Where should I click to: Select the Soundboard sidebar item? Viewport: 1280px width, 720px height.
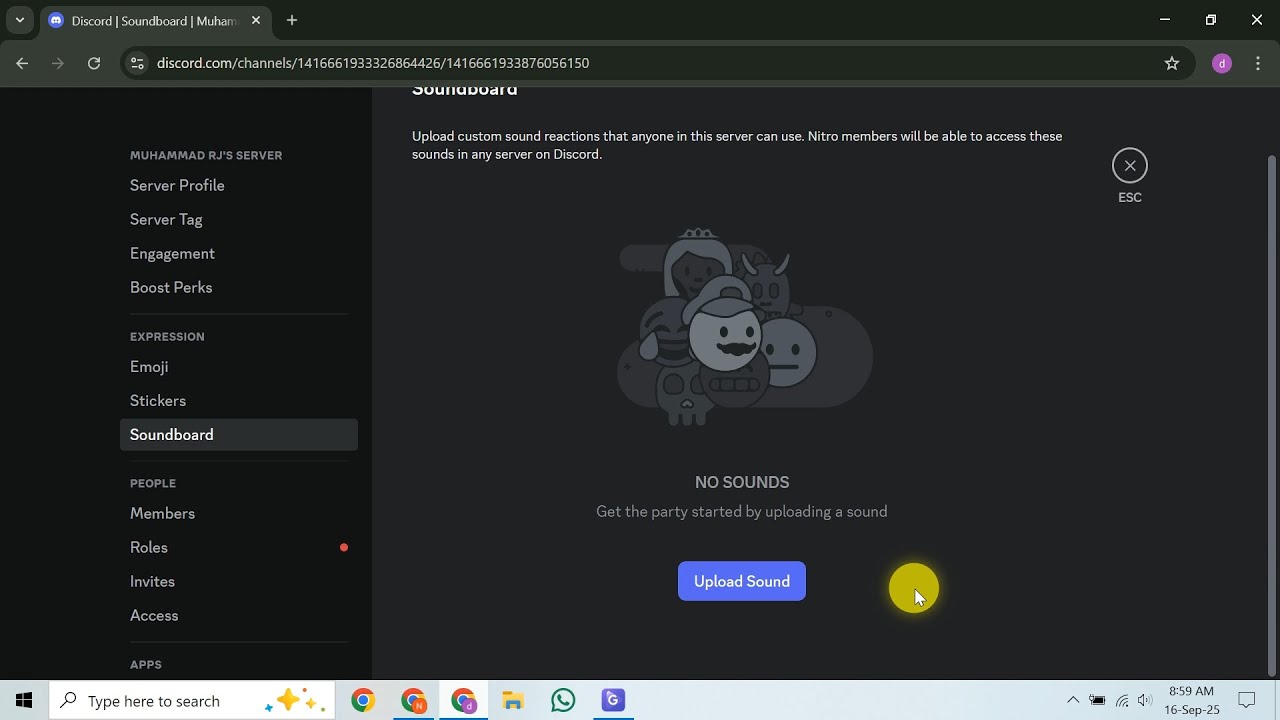[239, 435]
